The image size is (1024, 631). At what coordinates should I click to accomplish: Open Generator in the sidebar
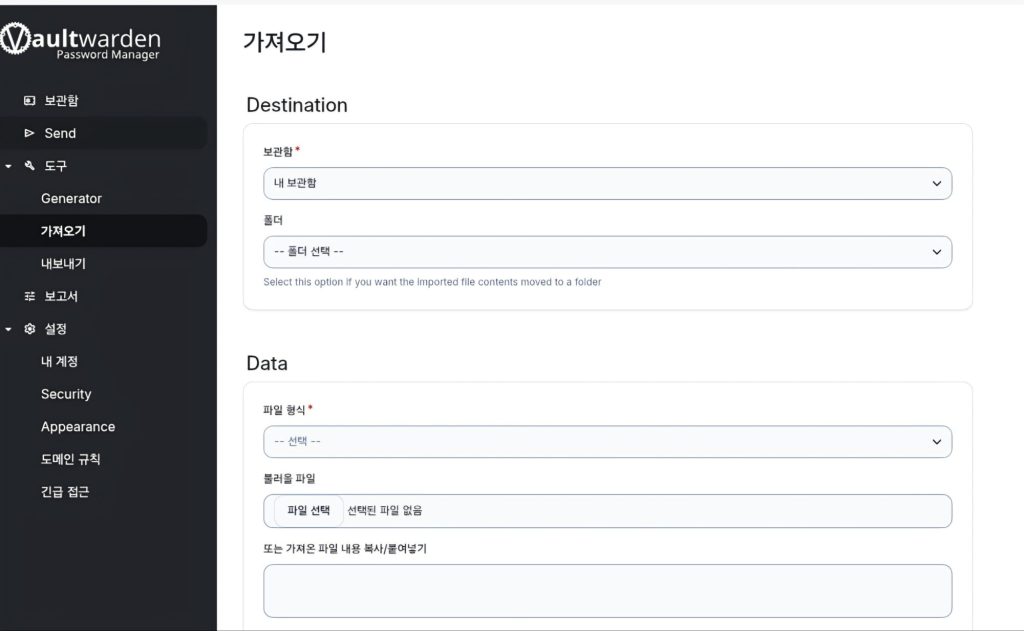tap(71, 199)
